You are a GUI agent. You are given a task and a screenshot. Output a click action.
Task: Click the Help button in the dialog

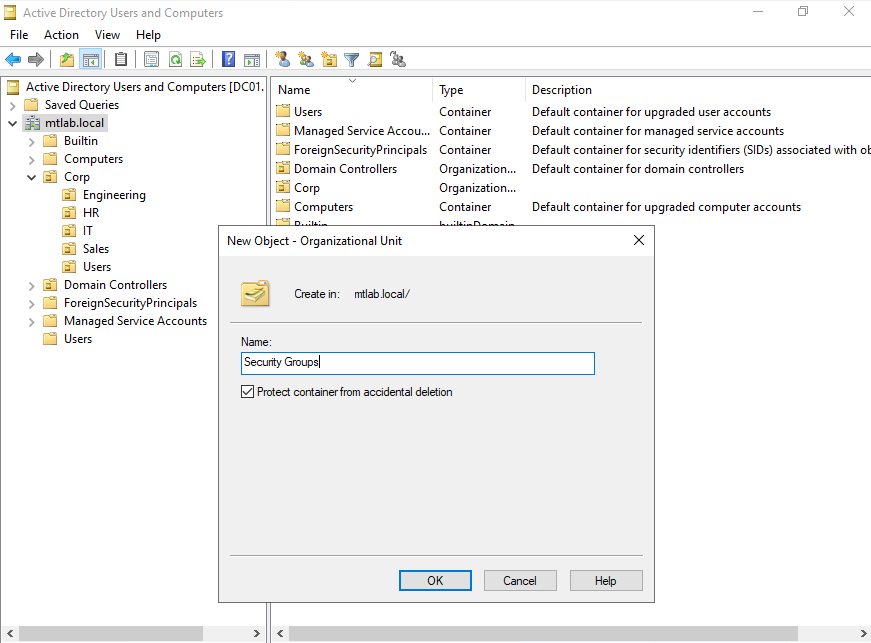(x=606, y=580)
